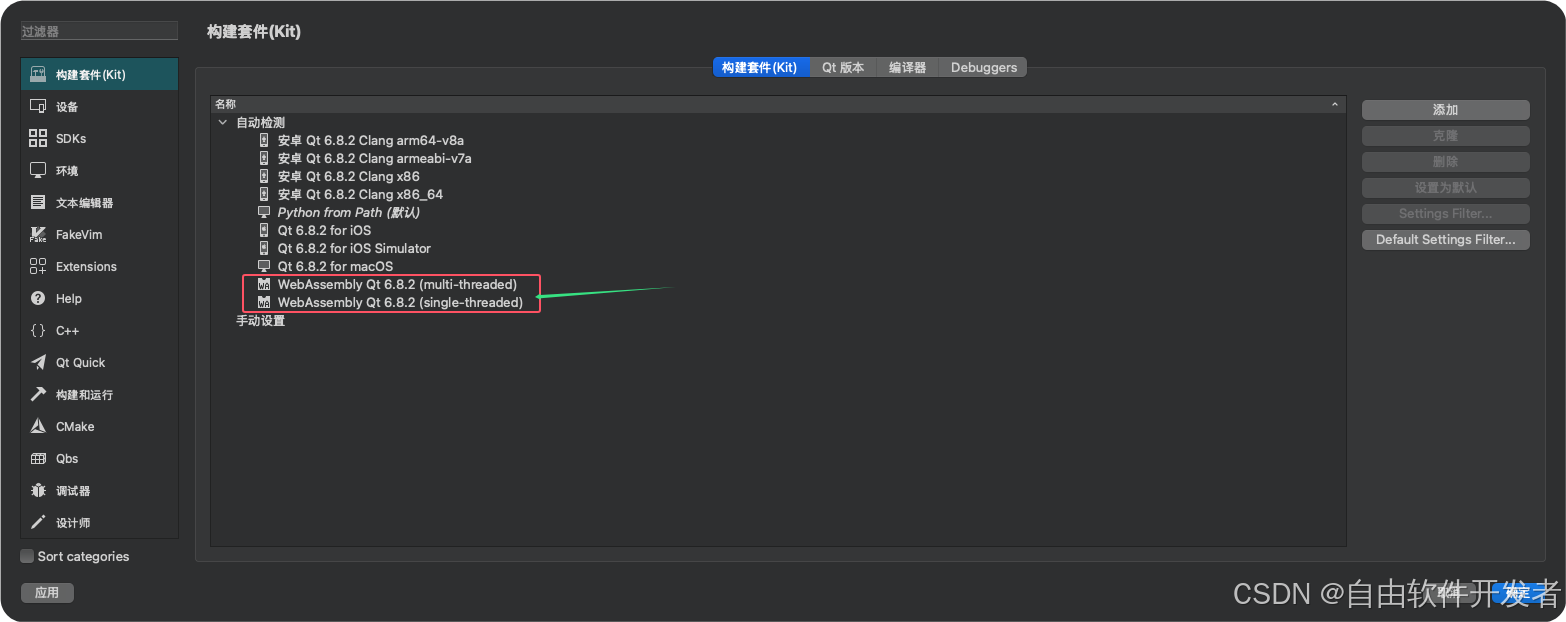The width and height of the screenshot is (1566, 622).
Task: Open the C++ braces icon
Action: [38, 331]
